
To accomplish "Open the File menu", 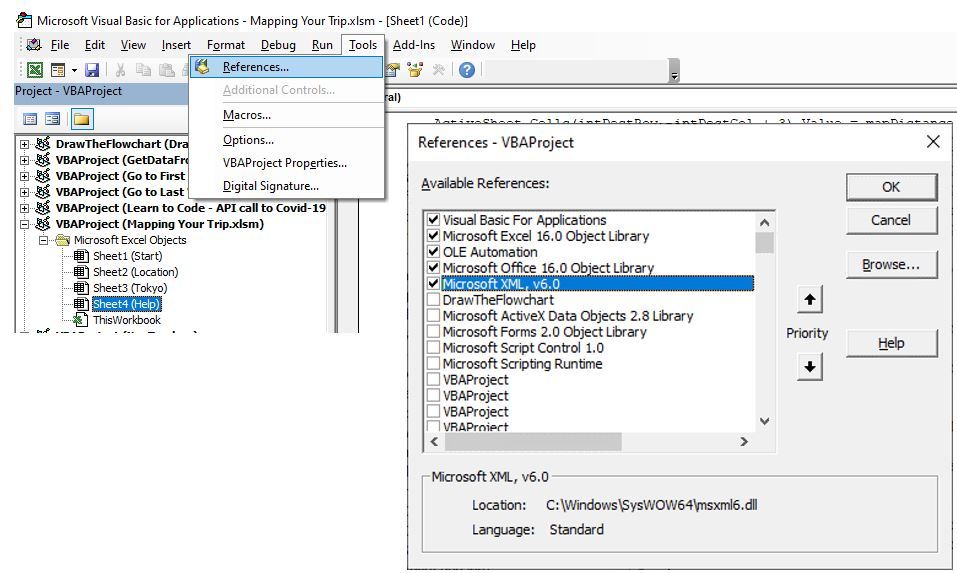I will pyautogui.click(x=60, y=45).
